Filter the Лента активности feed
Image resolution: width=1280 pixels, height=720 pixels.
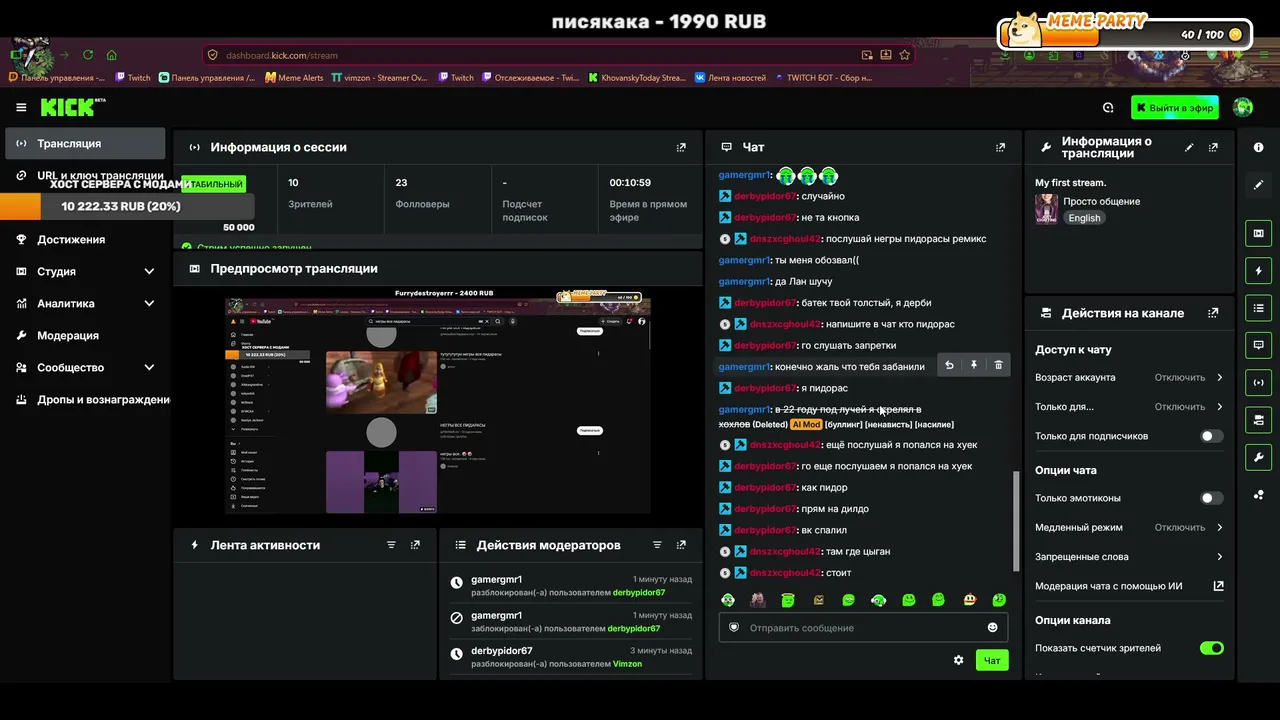coord(391,545)
